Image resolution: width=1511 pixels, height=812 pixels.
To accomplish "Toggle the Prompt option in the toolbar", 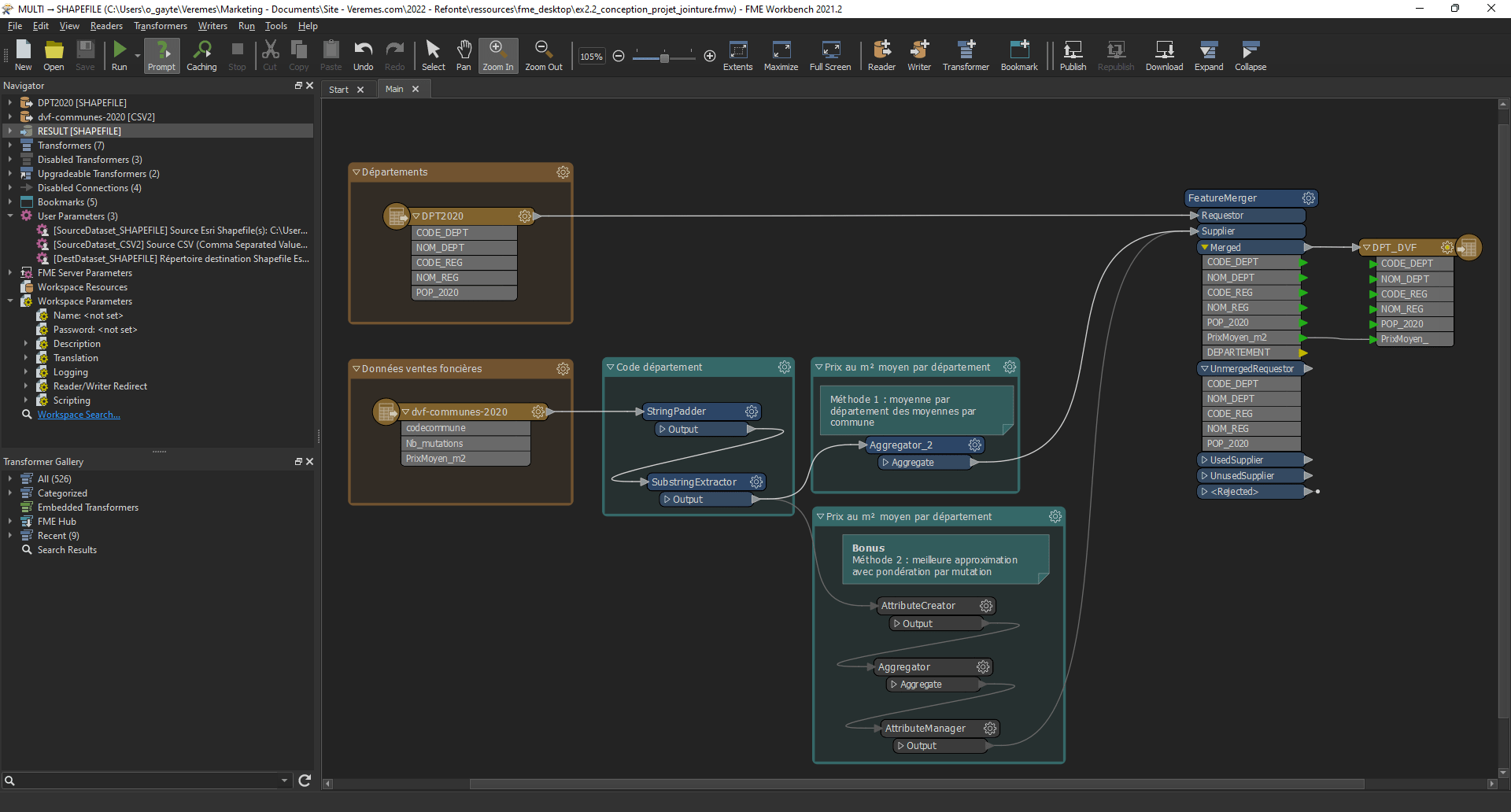I will (161, 55).
